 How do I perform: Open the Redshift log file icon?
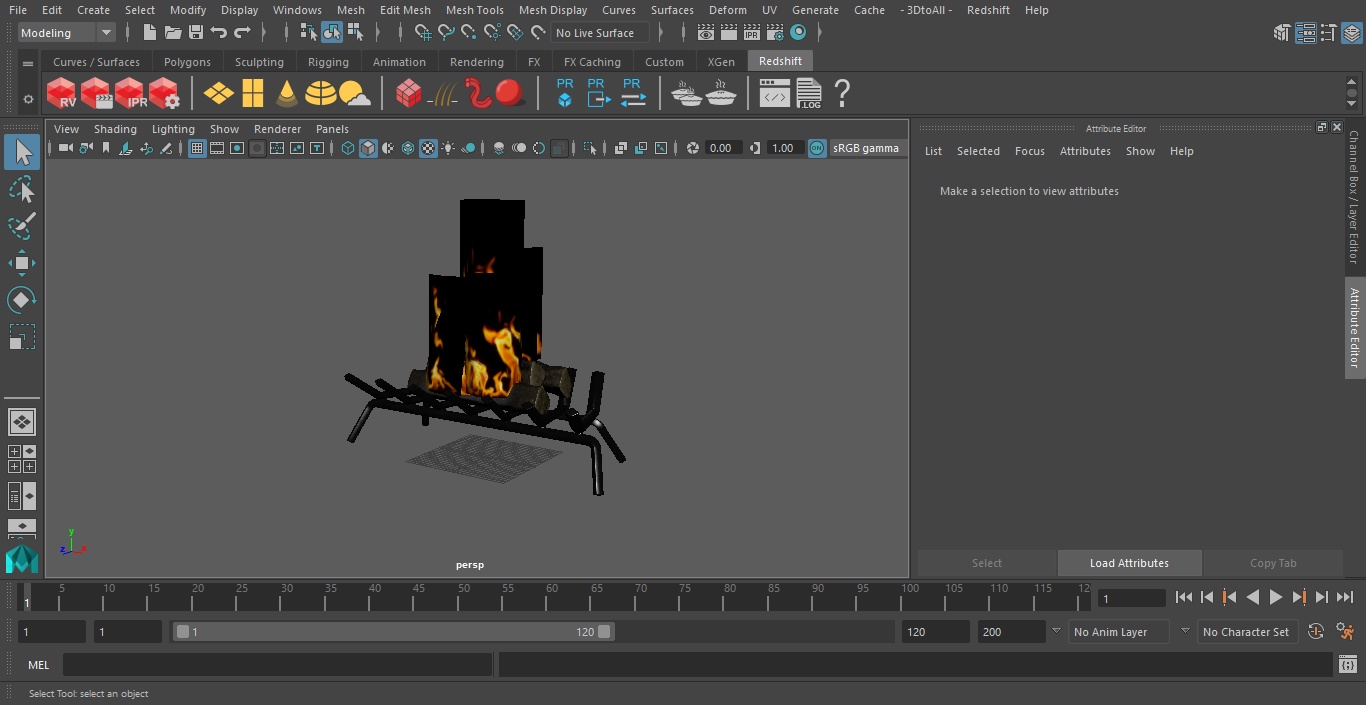(809, 94)
